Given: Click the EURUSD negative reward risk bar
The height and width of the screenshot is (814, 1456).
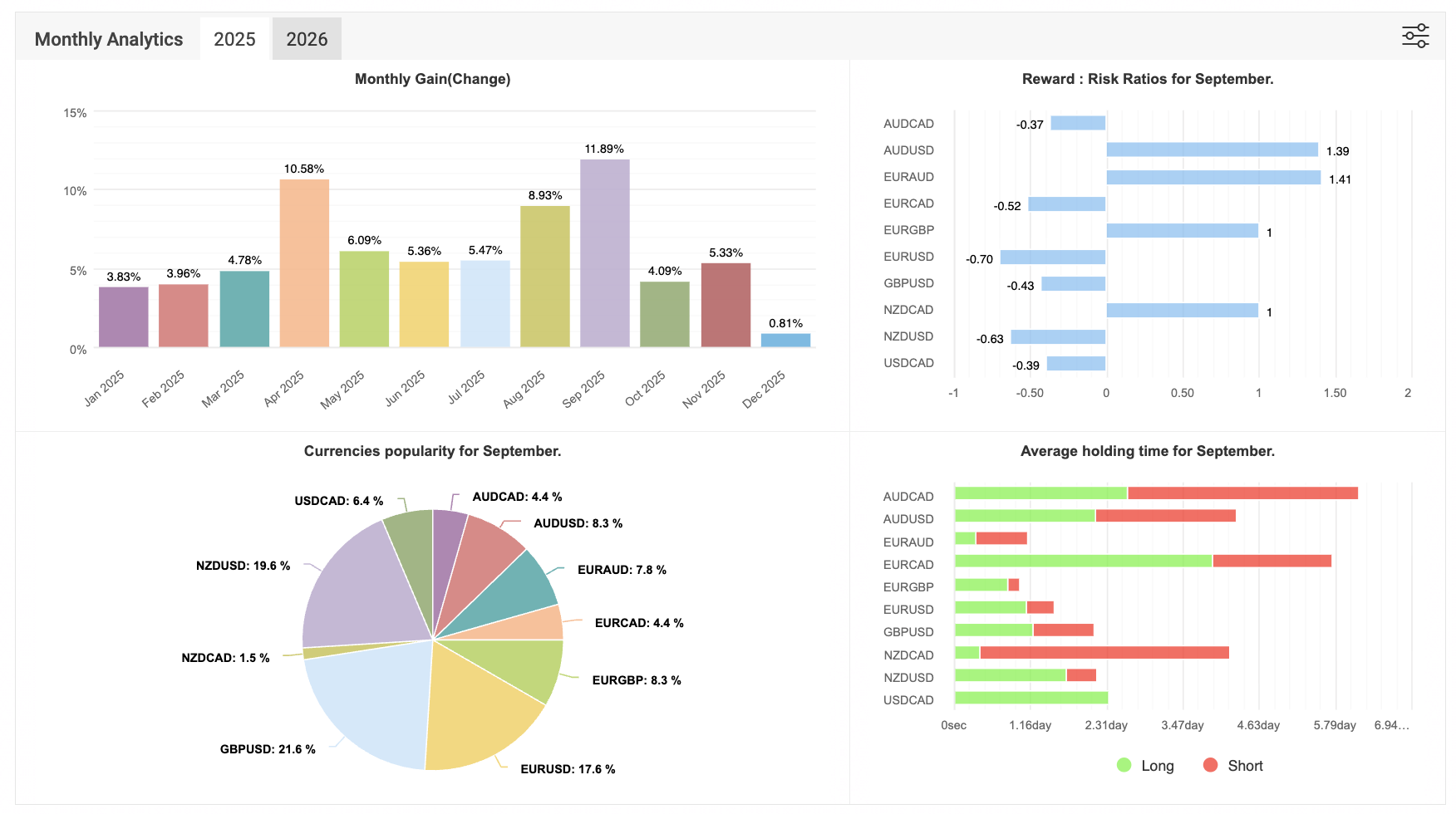Looking at the screenshot, I should click(x=1052, y=257).
